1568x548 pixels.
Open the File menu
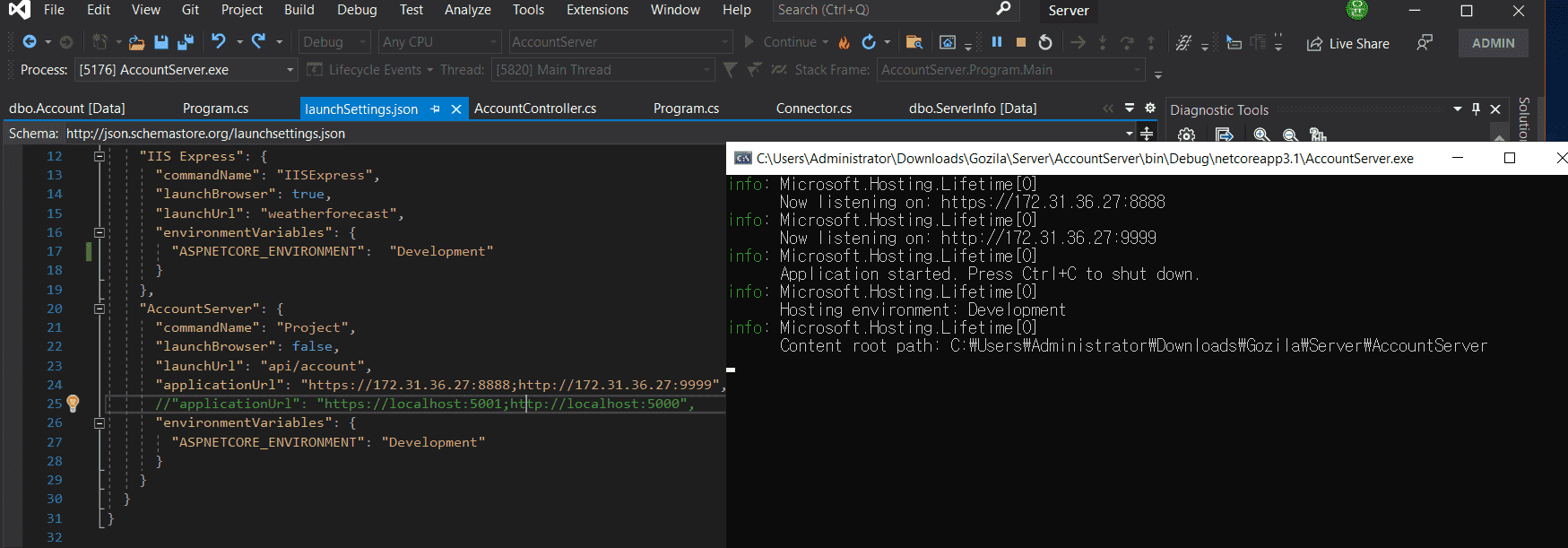pyautogui.click(x=54, y=10)
